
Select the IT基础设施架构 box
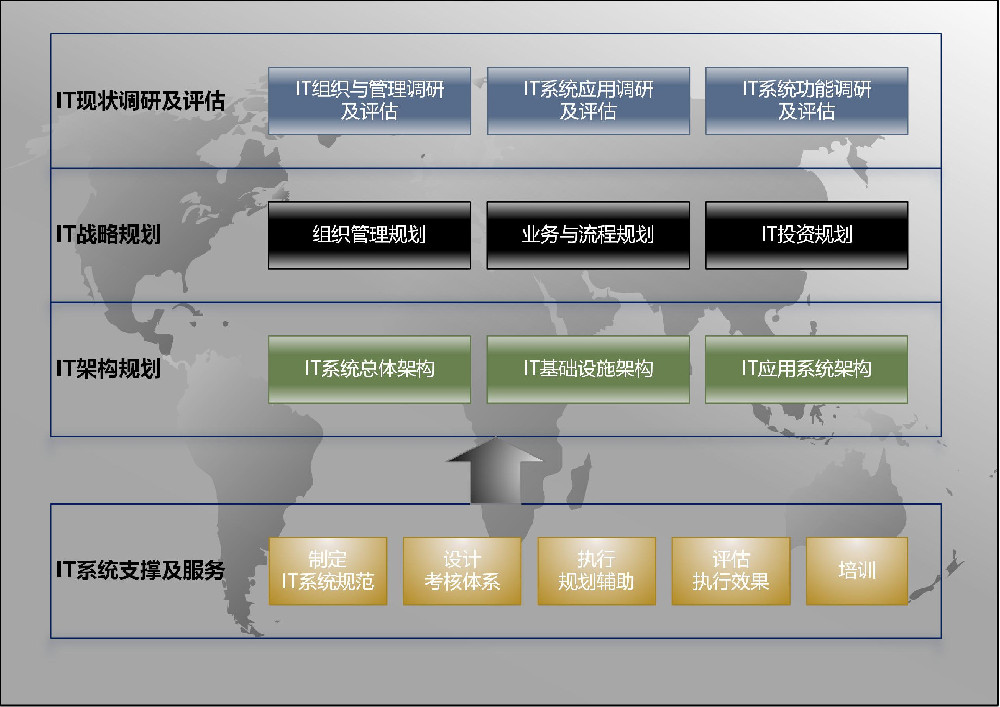point(588,369)
